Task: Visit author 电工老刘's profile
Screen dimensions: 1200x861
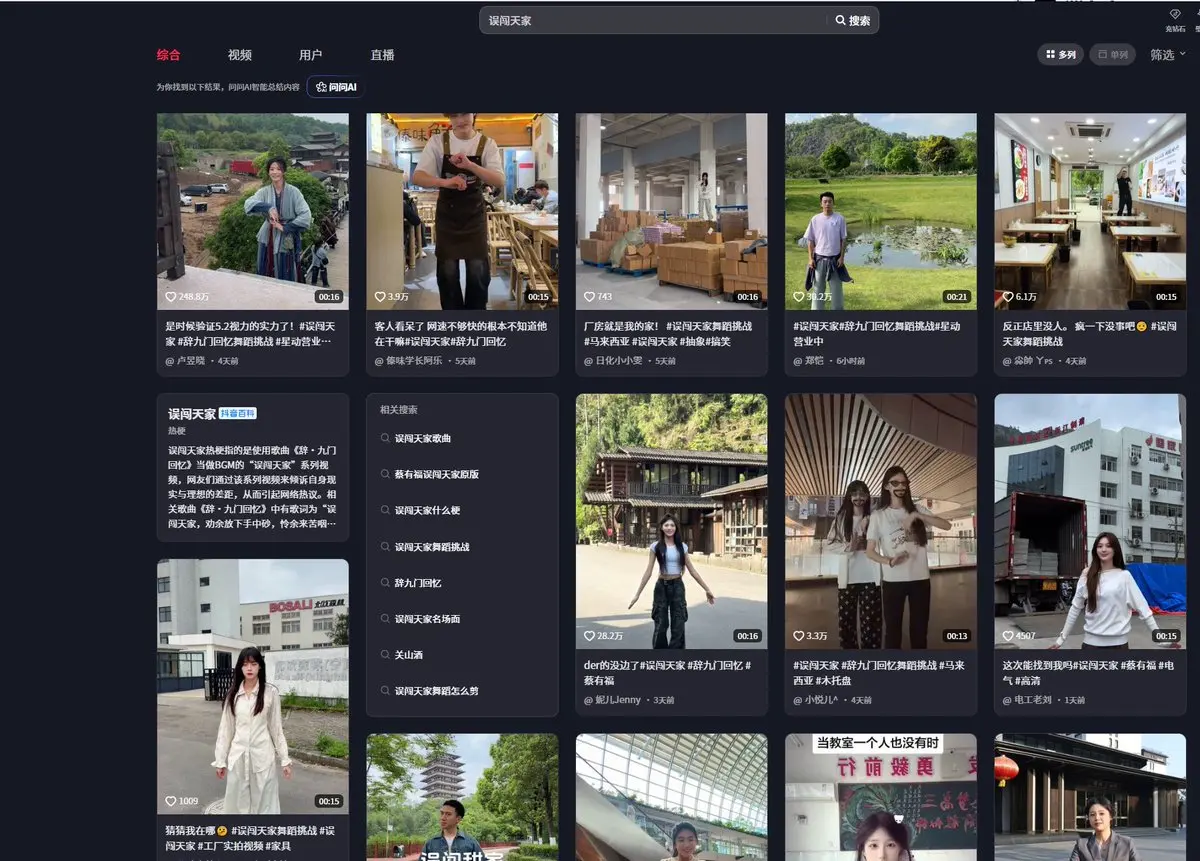Action: coord(1033,700)
